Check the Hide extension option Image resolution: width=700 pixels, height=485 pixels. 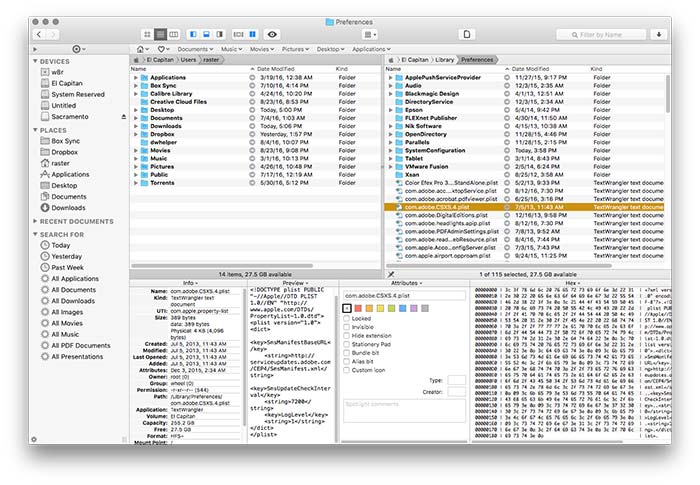coord(347,335)
